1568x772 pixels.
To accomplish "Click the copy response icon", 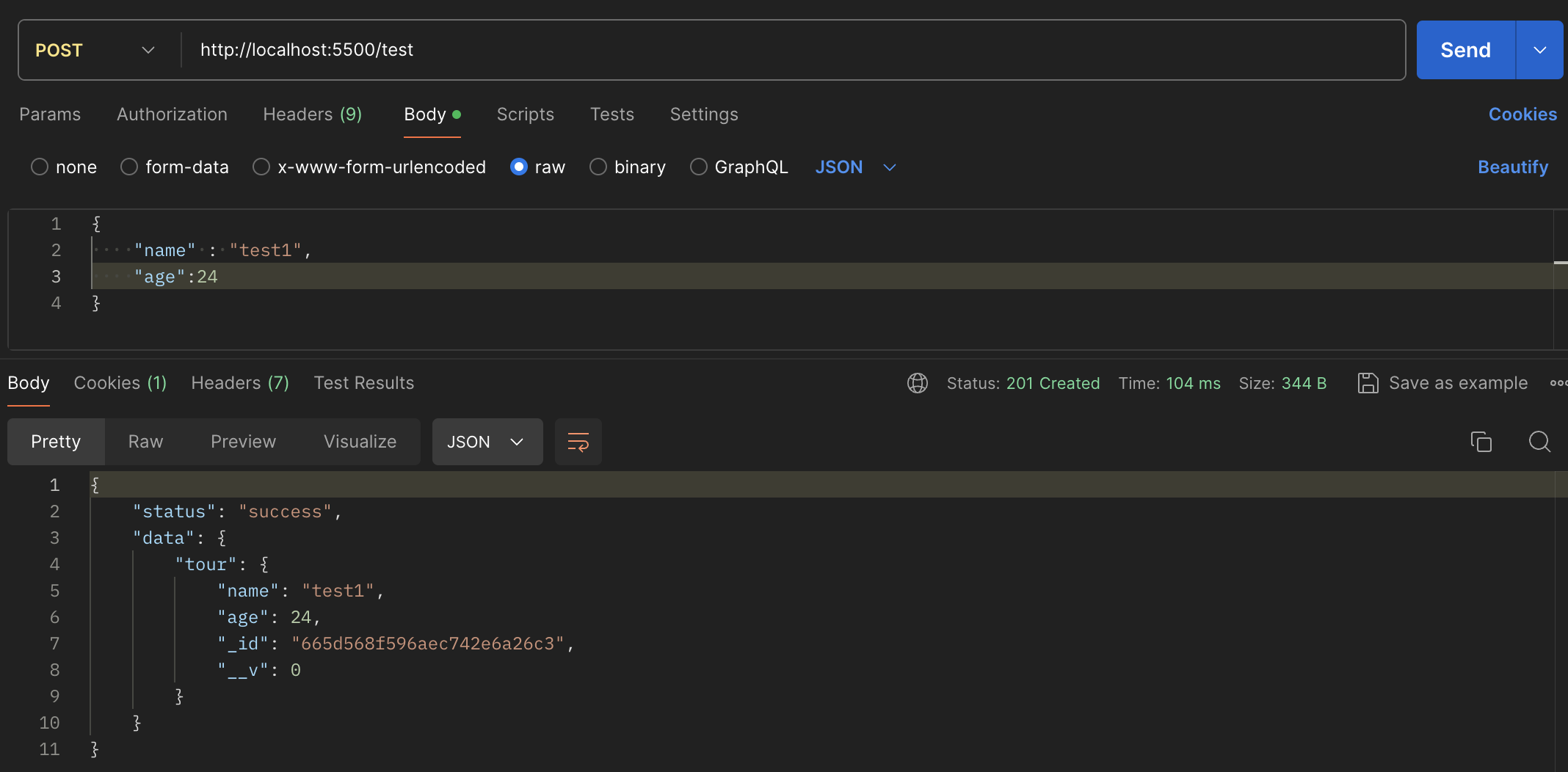I will pyautogui.click(x=1481, y=442).
